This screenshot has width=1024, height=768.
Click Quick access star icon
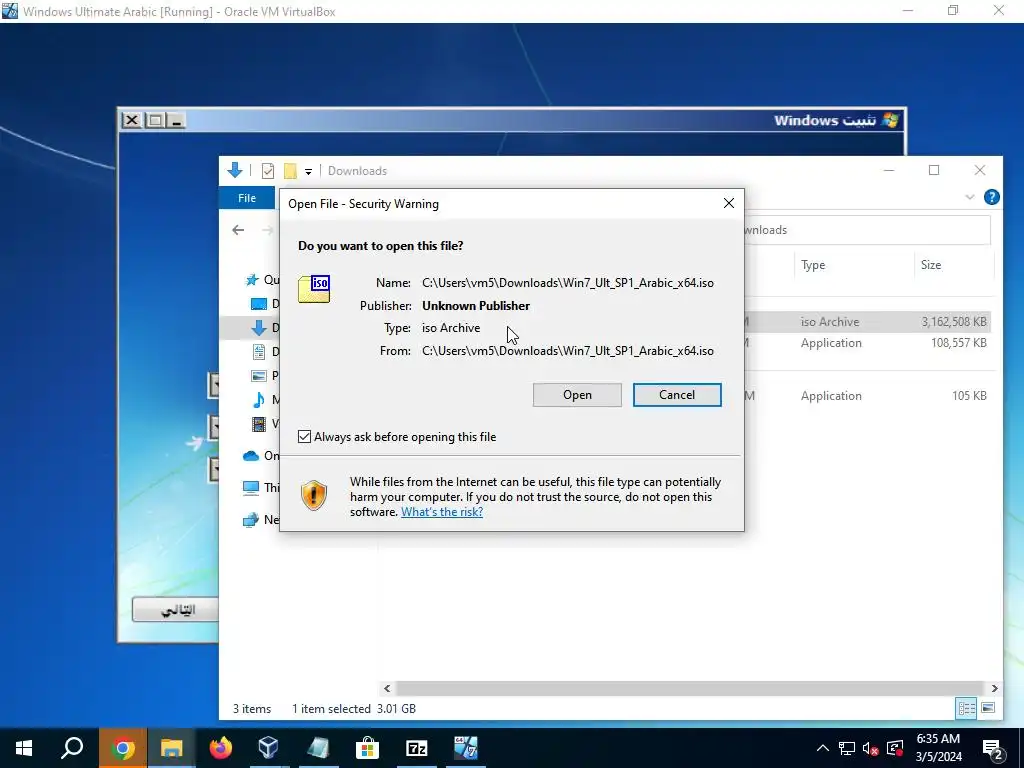[252, 280]
